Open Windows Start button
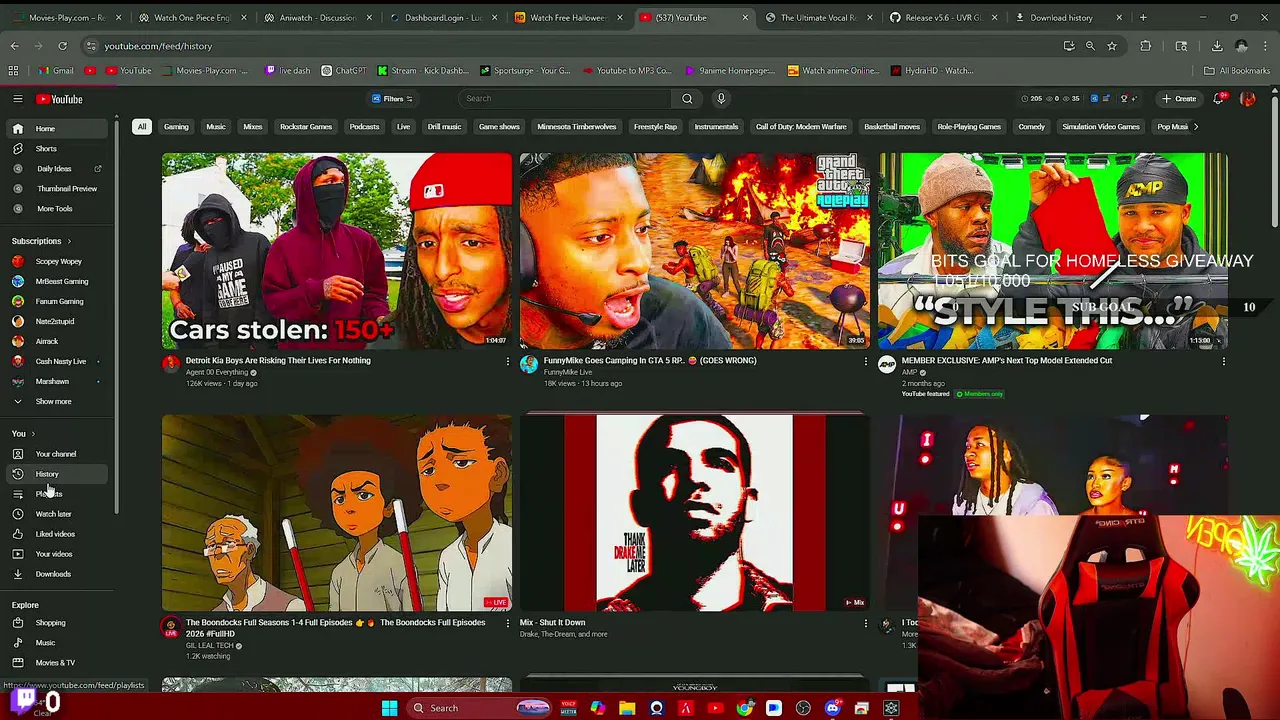 click(x=389, y=708)
